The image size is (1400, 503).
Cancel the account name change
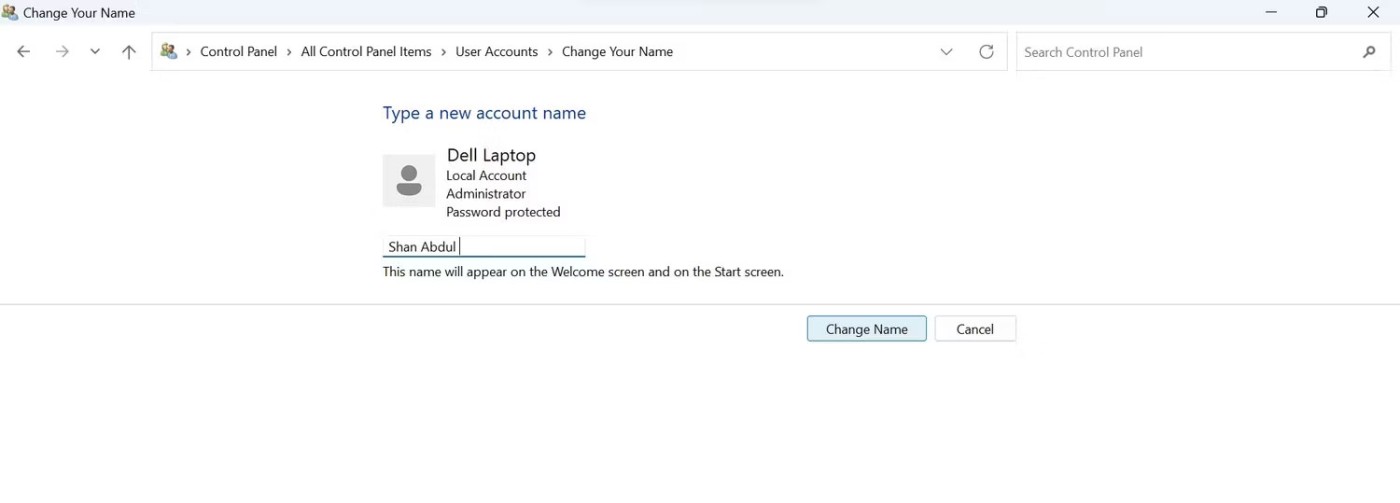pyautogui.click(x=974, y=329)
